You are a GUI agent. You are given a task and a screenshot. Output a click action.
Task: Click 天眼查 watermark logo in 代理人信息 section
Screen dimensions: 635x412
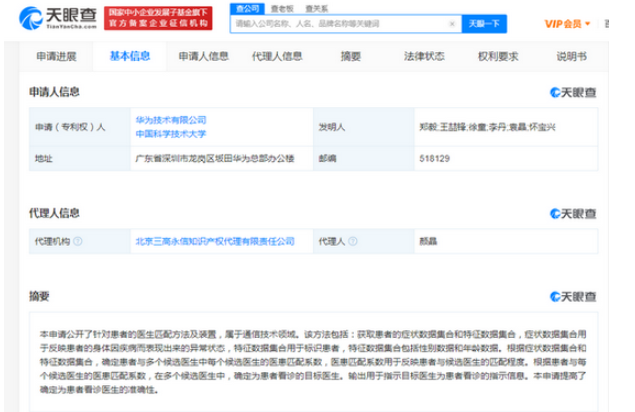(576, 213)
